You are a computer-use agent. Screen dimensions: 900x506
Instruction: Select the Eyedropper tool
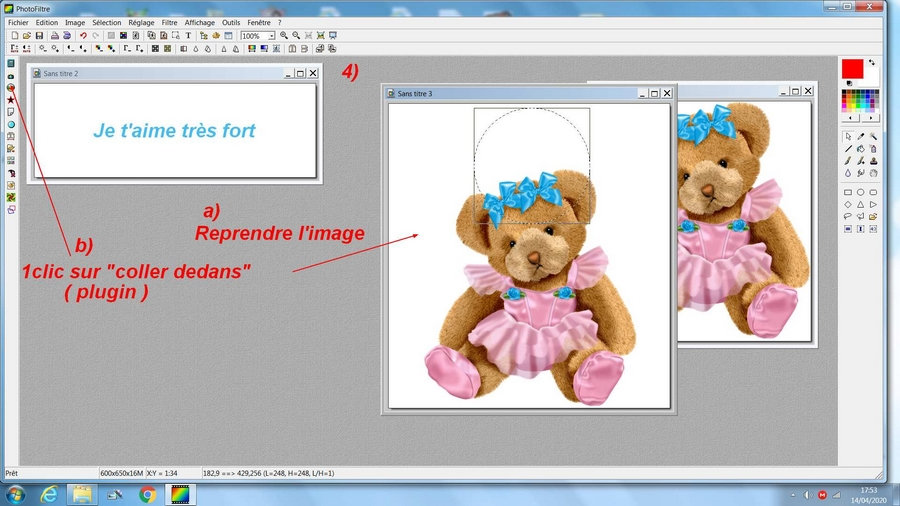click(x=861, y=137)
